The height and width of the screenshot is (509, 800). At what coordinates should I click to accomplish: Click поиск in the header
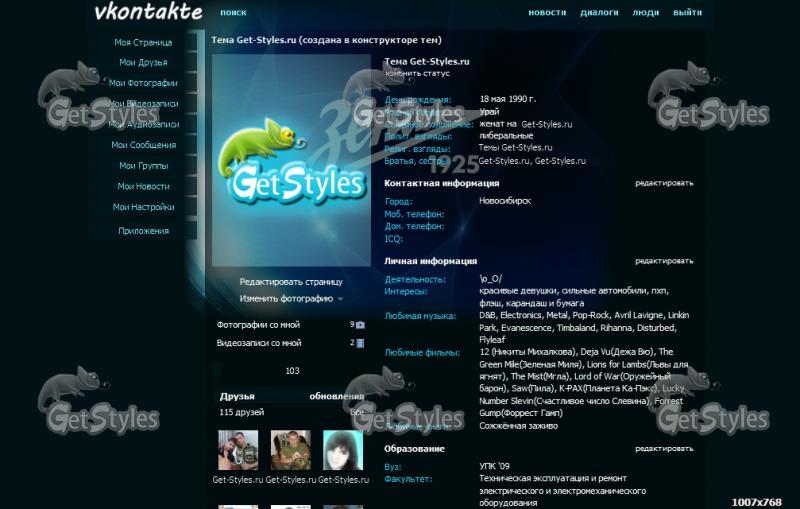(x=233, y=13)
